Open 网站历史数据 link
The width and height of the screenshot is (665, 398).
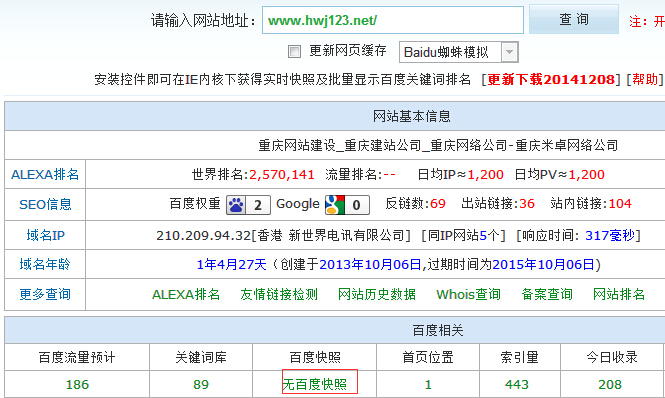click(x=377, y=294)
